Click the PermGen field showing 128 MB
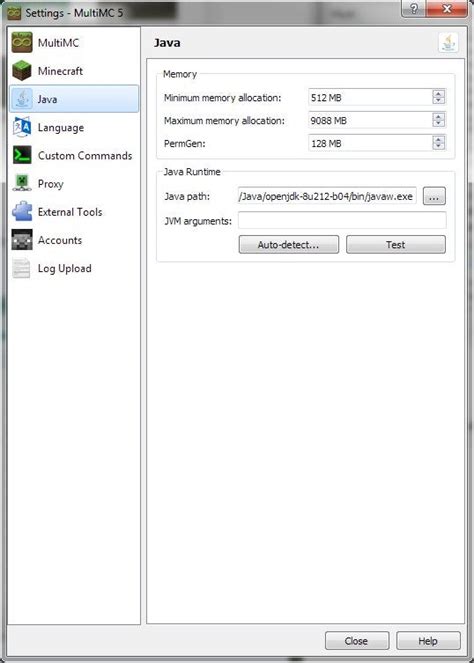The width and height of the screenshot is (474, 663). pos(370,143)
